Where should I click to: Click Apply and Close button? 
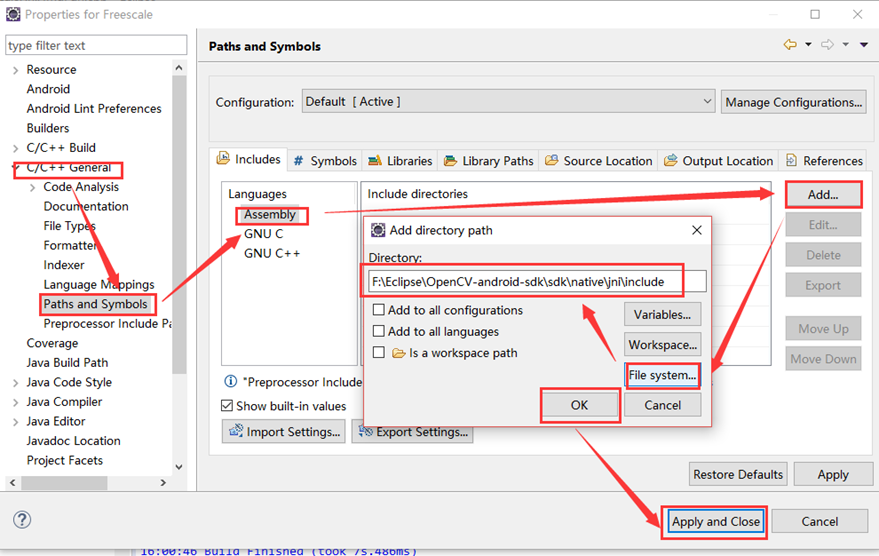point(716,521)
